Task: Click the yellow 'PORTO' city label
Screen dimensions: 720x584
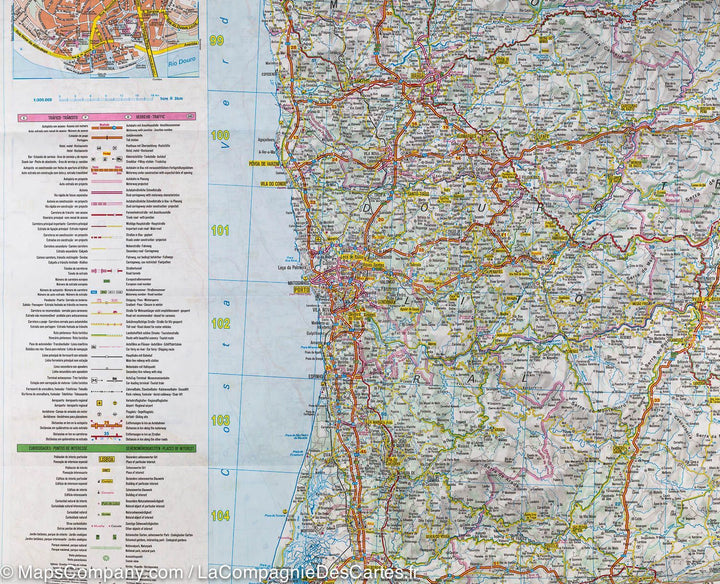Action: coord(301,290)
